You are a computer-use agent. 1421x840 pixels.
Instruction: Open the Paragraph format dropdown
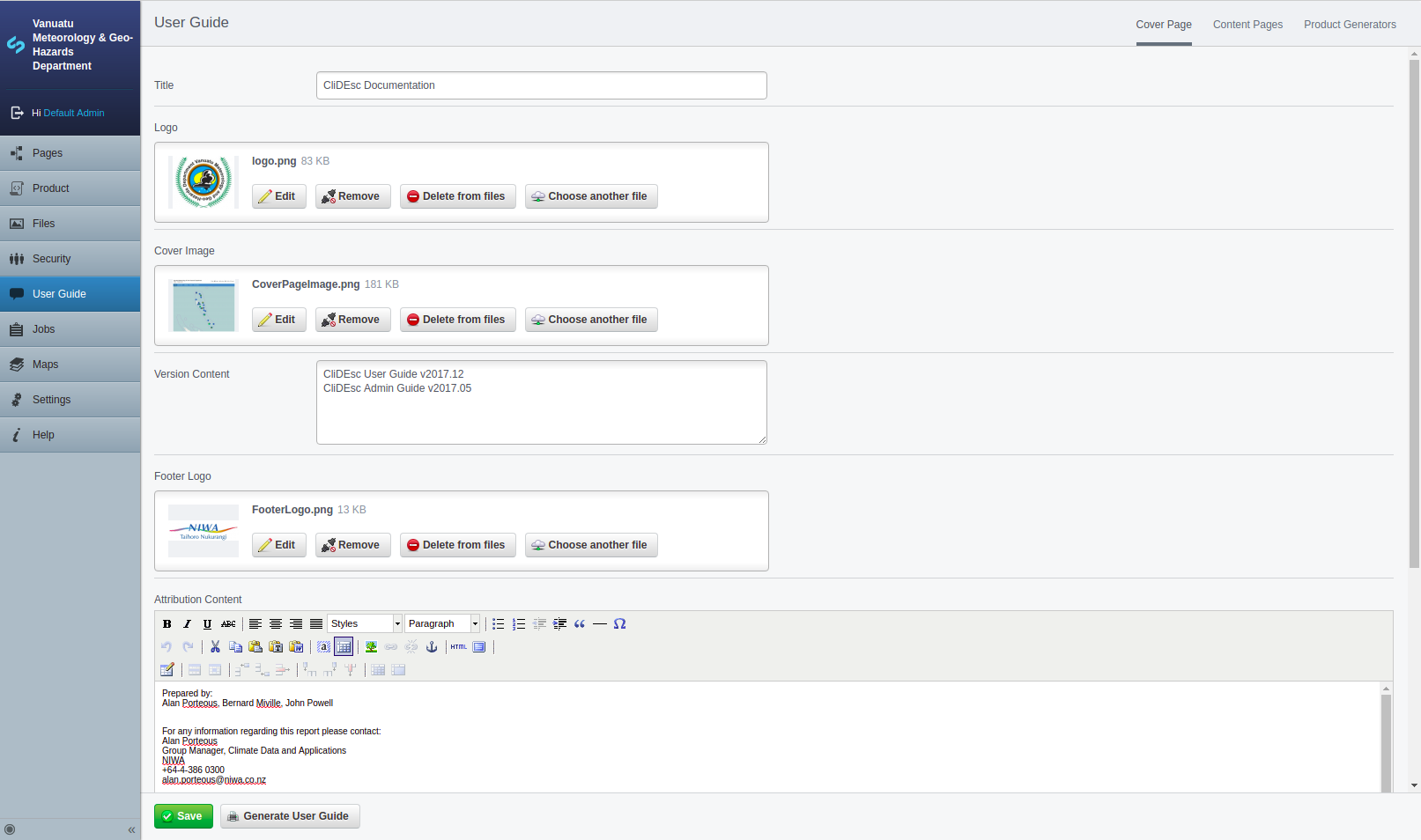[442, 624]
